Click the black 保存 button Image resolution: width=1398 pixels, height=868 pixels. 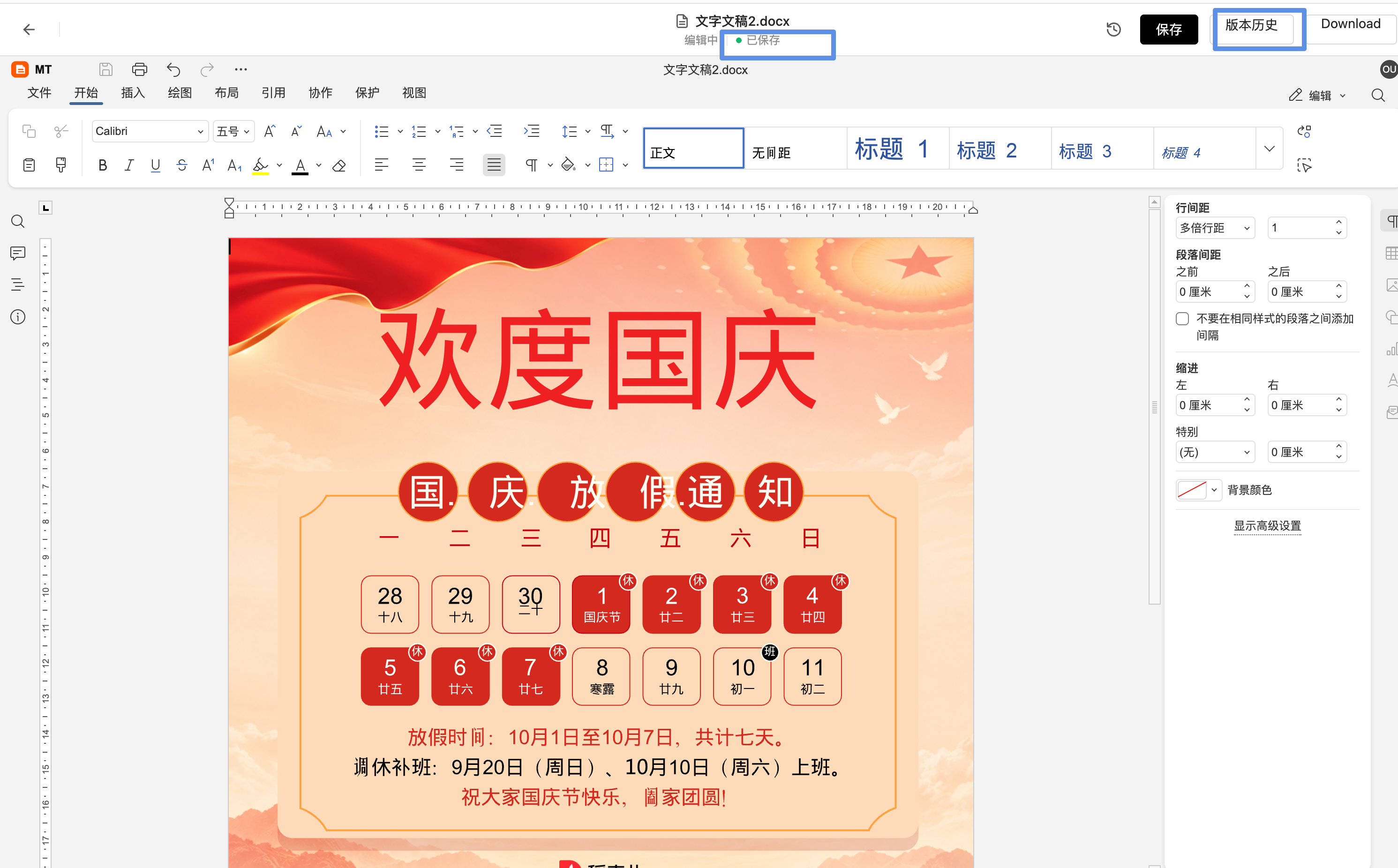click(1168, 29)
